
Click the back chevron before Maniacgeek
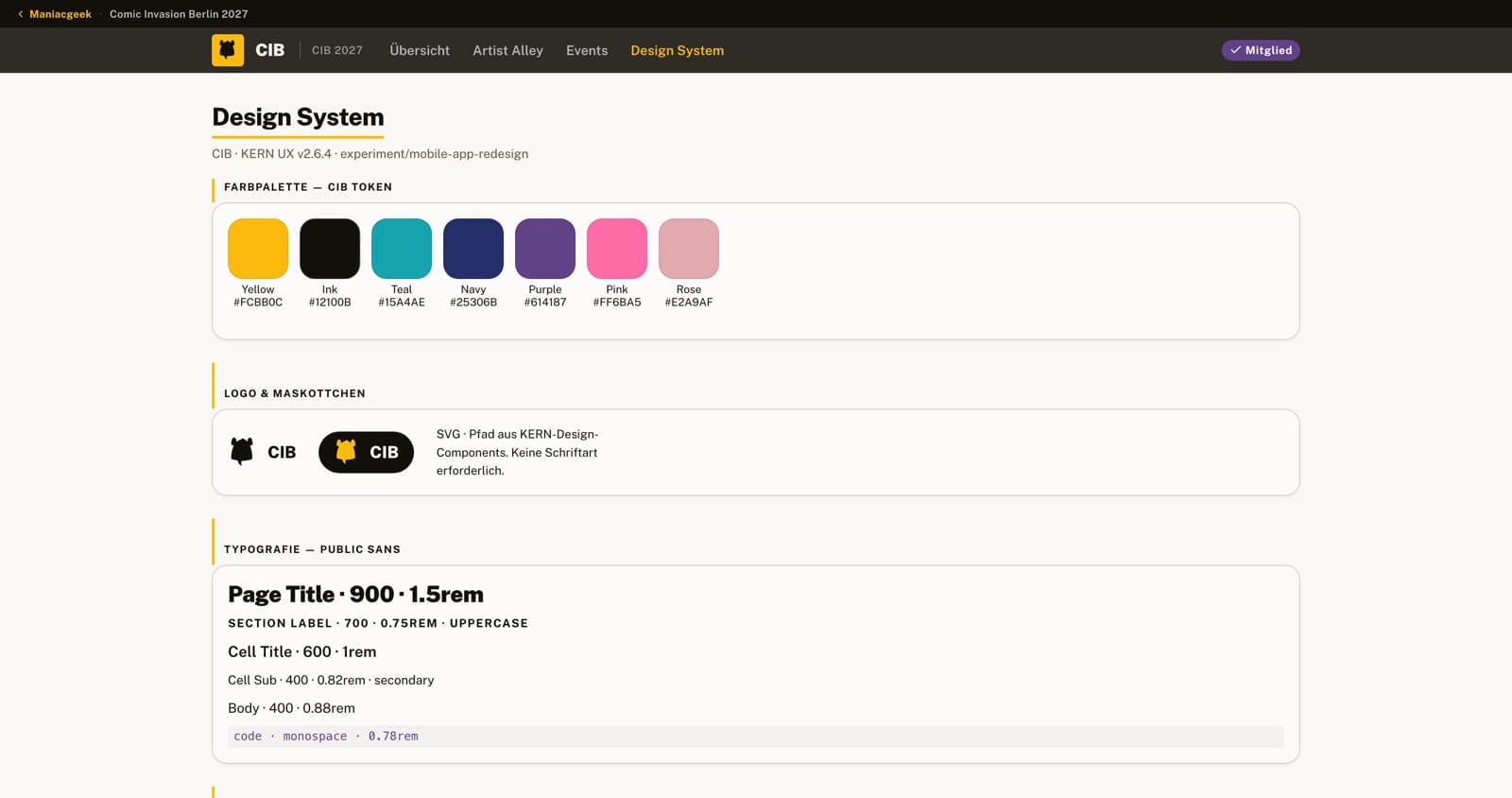point(21,14)
